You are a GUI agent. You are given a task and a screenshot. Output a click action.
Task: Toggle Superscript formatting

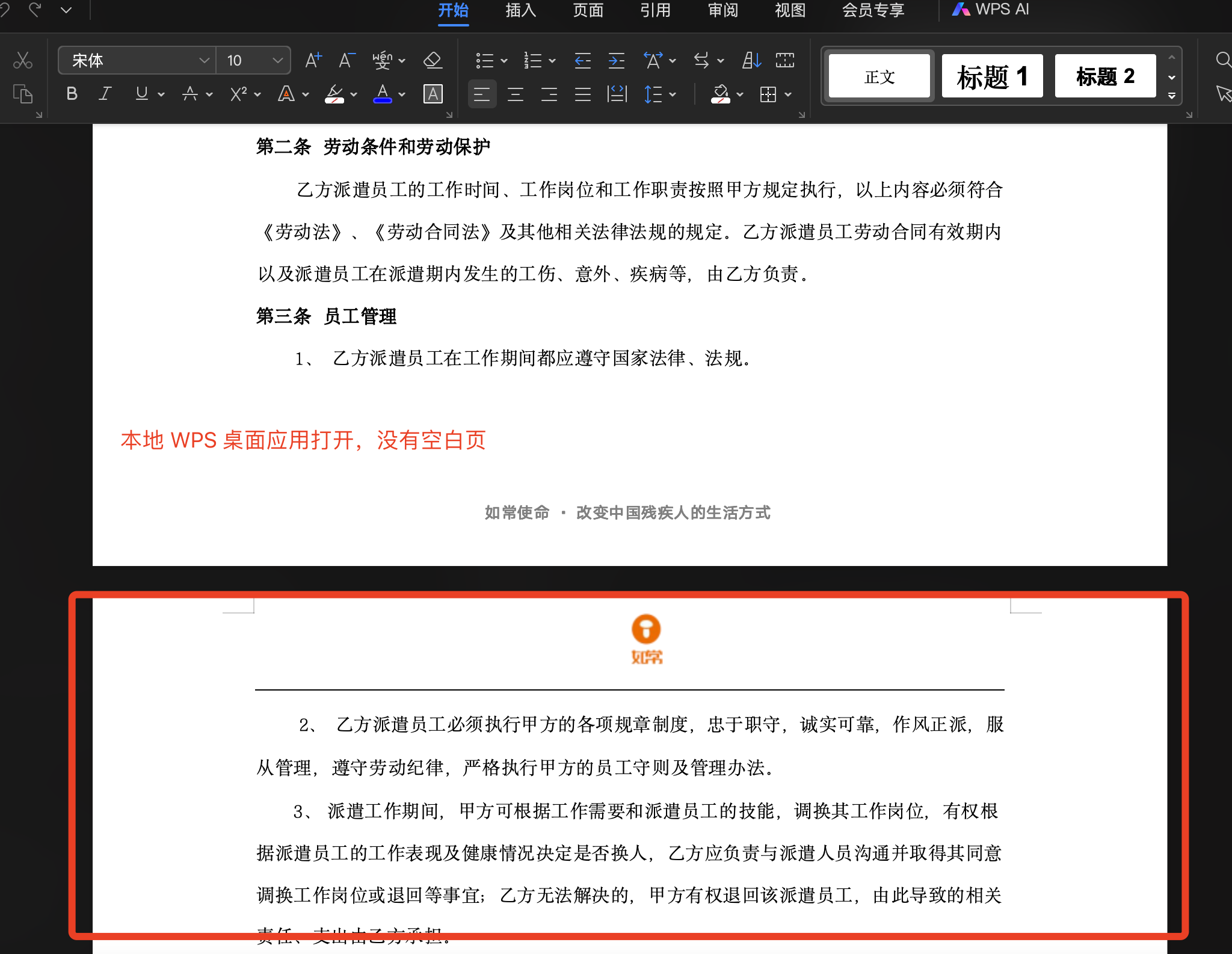click(x=239, y=94)
